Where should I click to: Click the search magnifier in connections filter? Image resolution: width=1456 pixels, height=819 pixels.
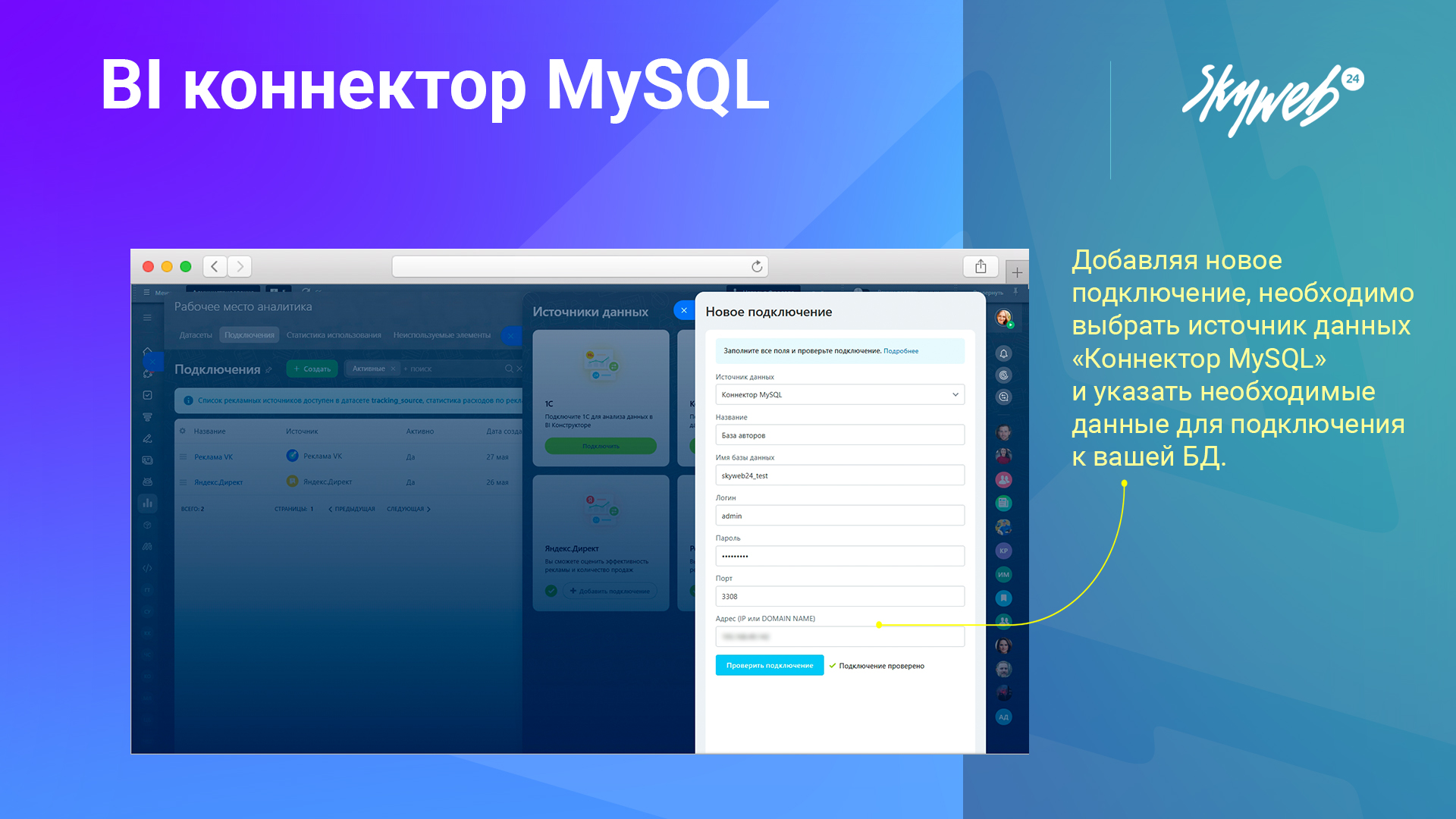pyautogui.click(x=509, y=369)
